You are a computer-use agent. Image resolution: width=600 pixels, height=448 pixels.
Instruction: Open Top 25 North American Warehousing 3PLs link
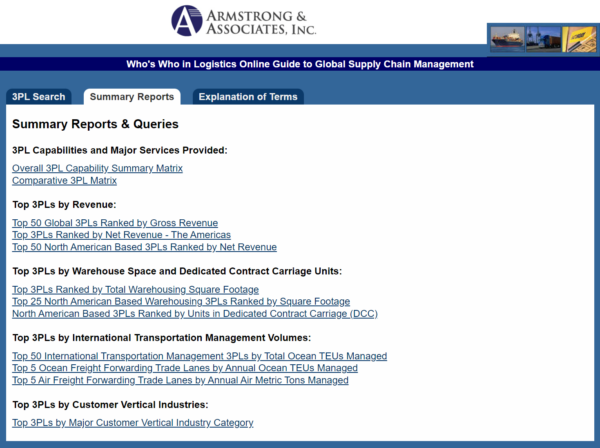point(181,301)
